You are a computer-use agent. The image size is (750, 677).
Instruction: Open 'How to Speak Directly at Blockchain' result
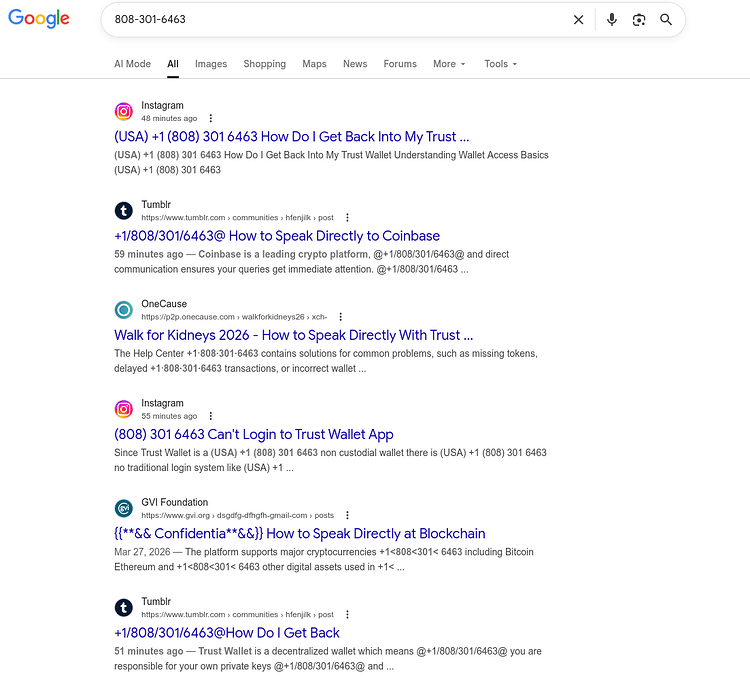click(299, 533)
